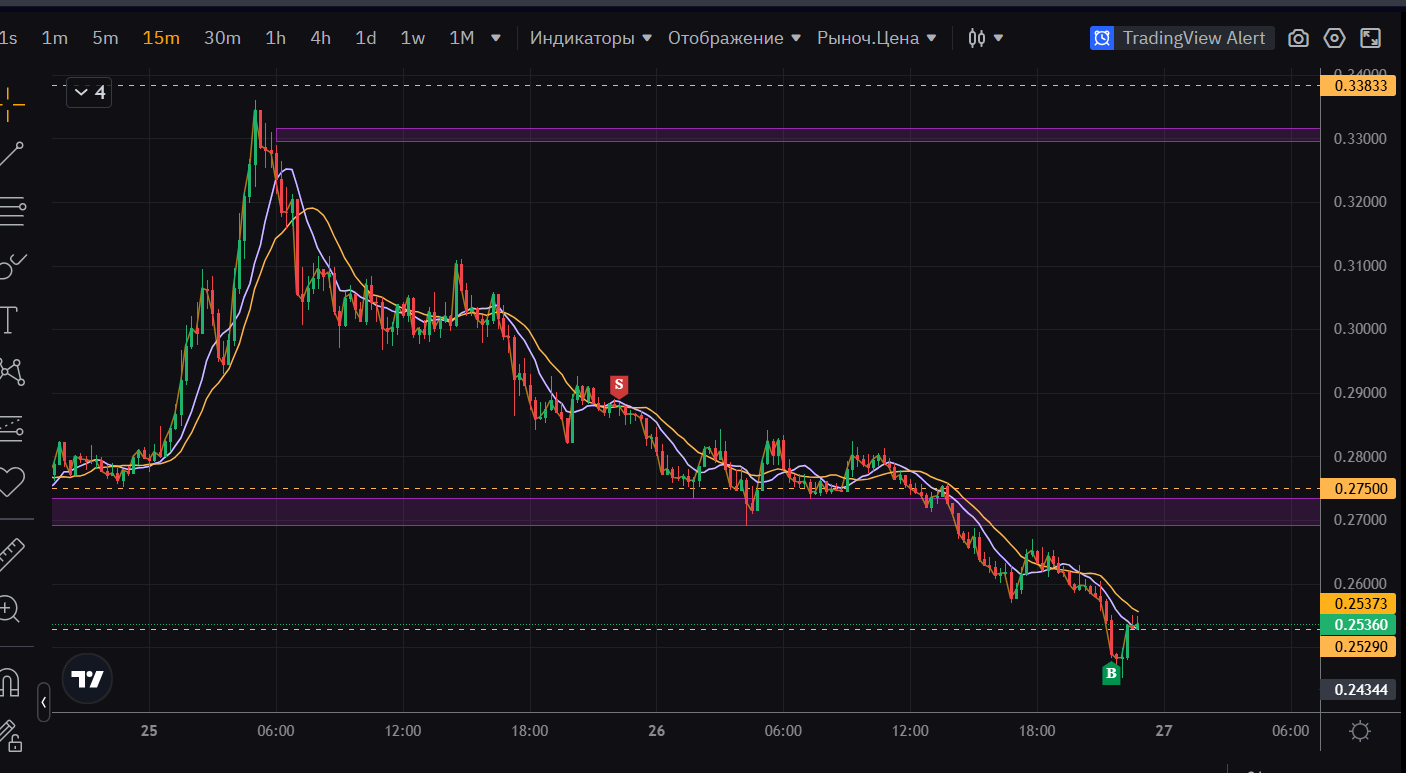The image size is (1406, 773).
Task: Switch to the 4h timeframe
Action: coord(320,38)
